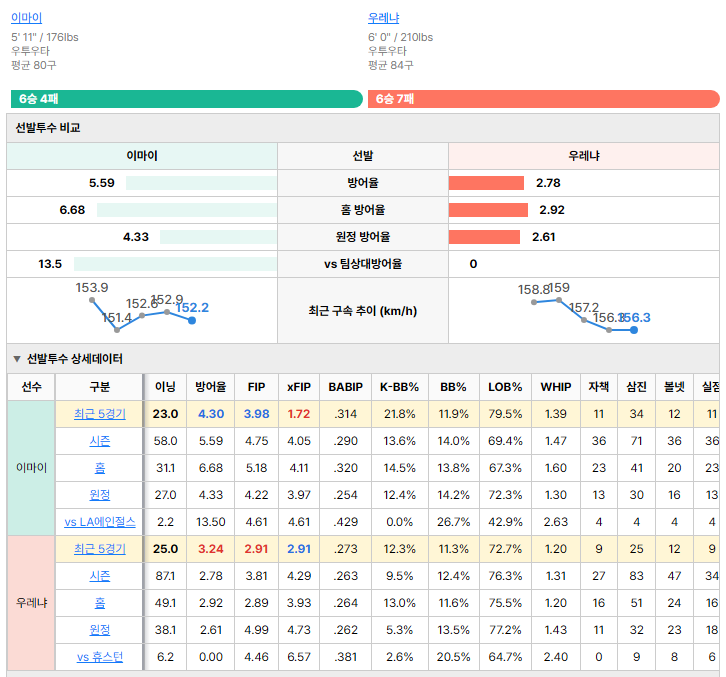726x677 pixels.
Task: Click the BB% column header
Action: 453,387
